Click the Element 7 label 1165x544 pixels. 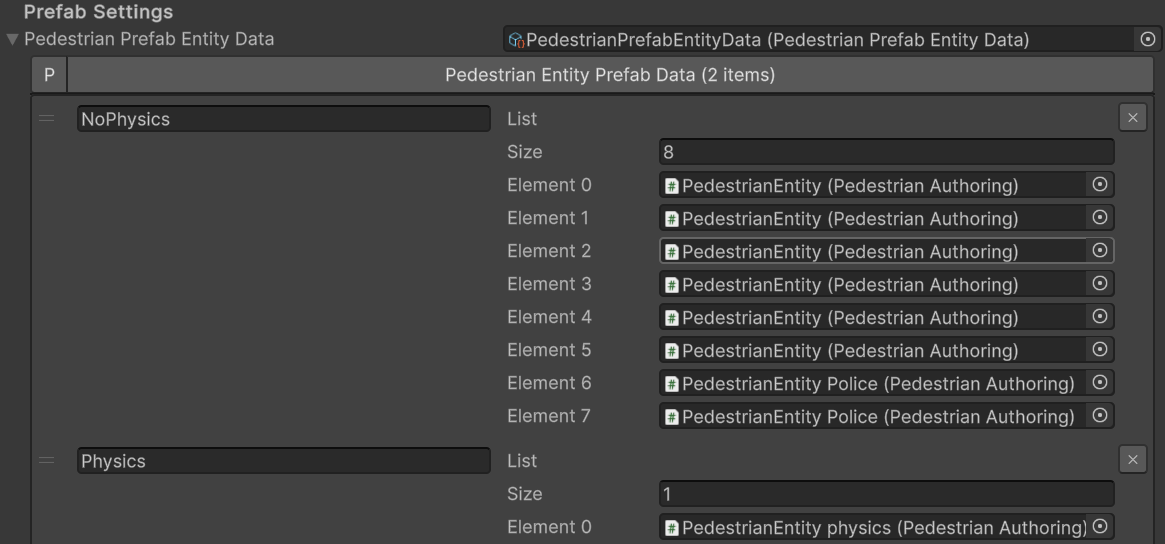pyautogui.click(x=548, y=415)
